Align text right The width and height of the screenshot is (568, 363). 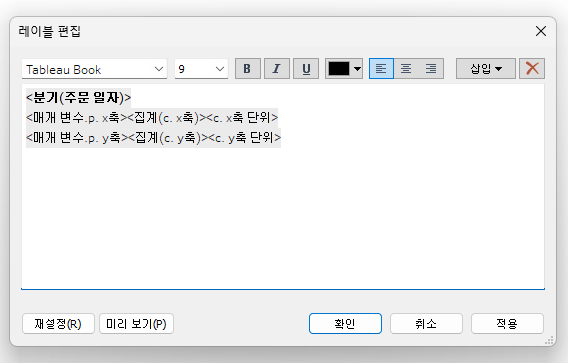431,68
